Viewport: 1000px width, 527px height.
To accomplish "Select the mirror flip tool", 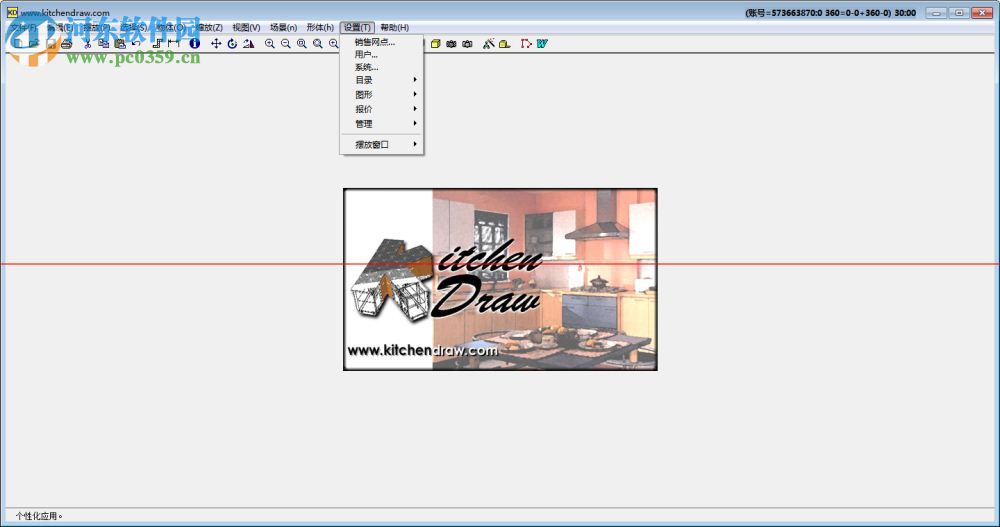I will (249, 43).
